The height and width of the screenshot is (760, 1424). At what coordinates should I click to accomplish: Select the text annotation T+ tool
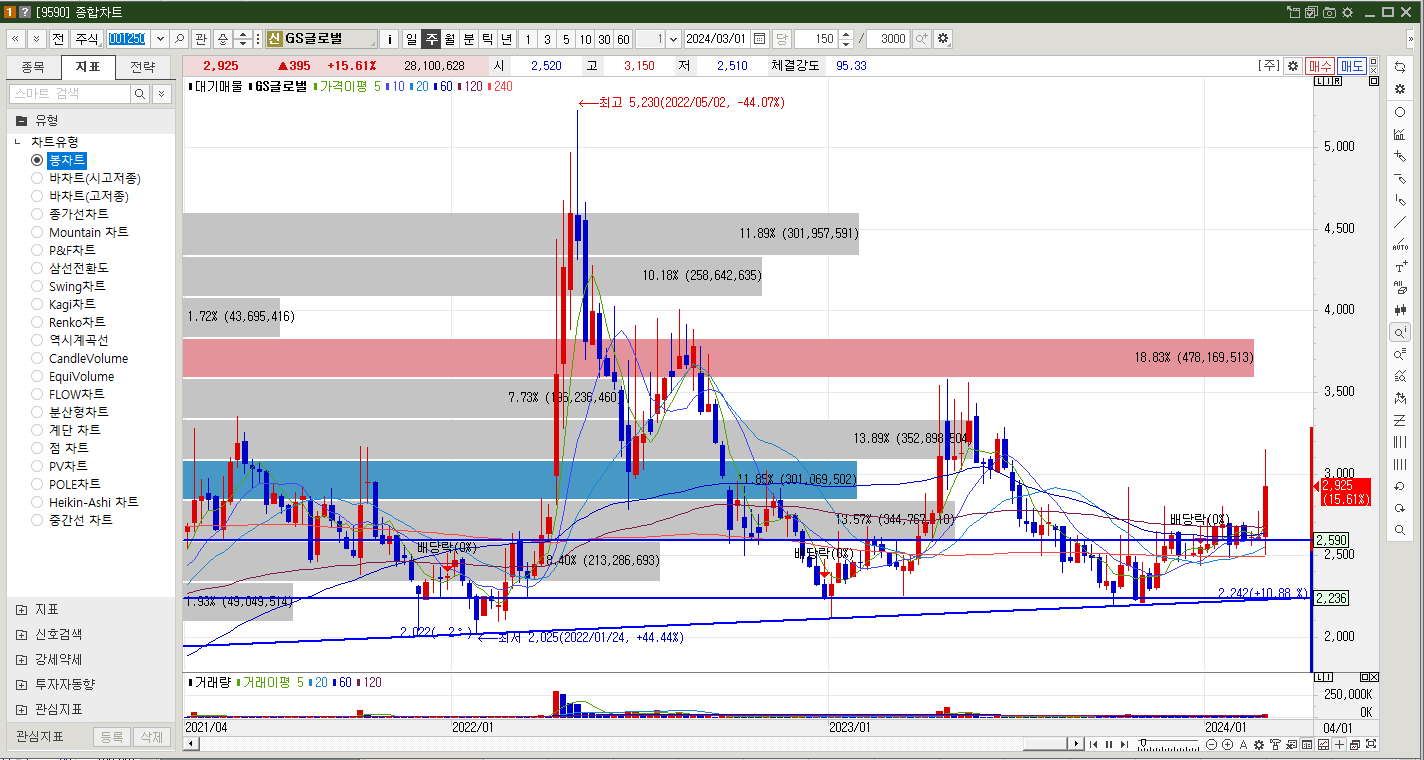(x=1400, y=267)
